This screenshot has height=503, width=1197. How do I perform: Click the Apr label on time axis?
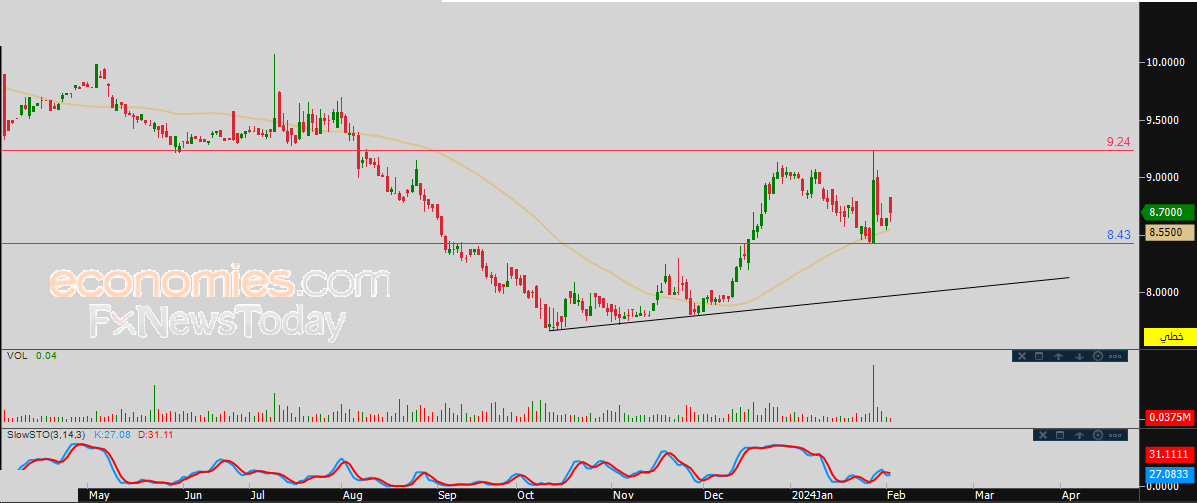pos(1071,495)
